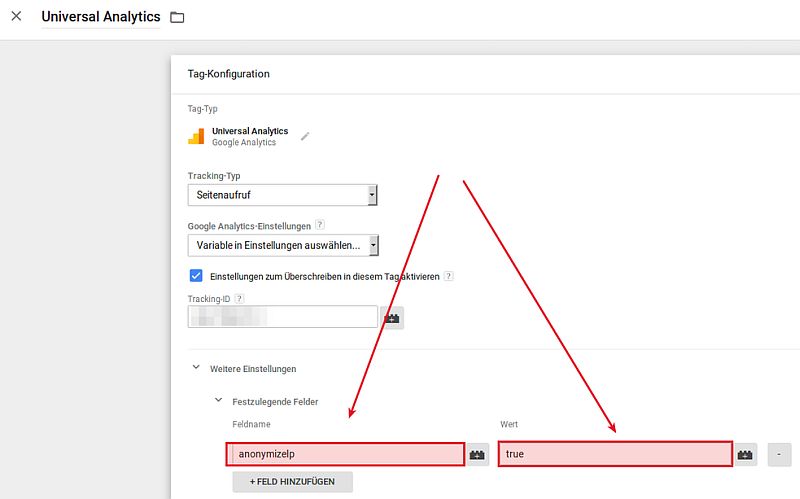Open the Google Analytics-Einstellungen variable dropdown

click(283, 245)
